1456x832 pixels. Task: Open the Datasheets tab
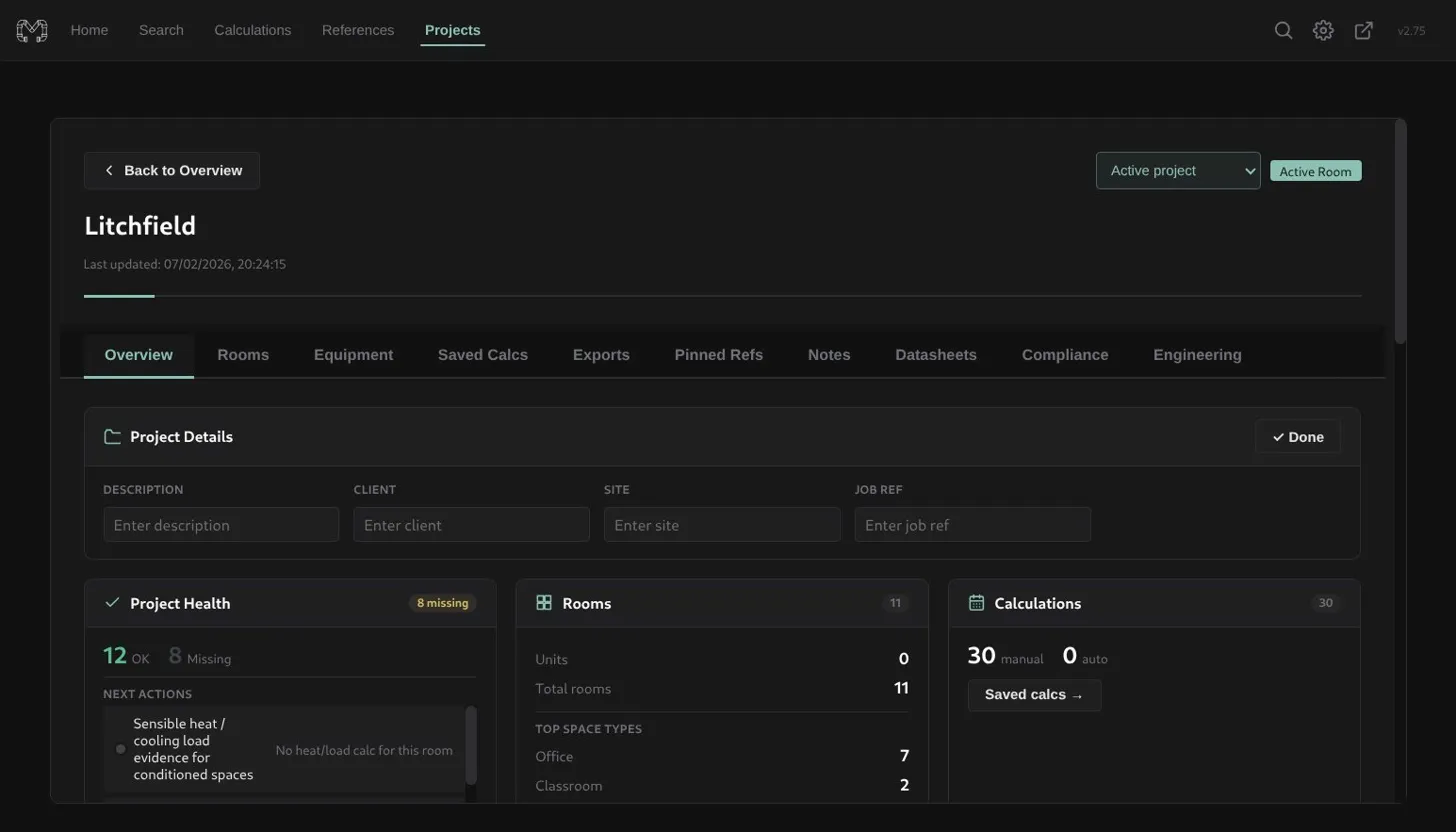[x=935, y=354]
